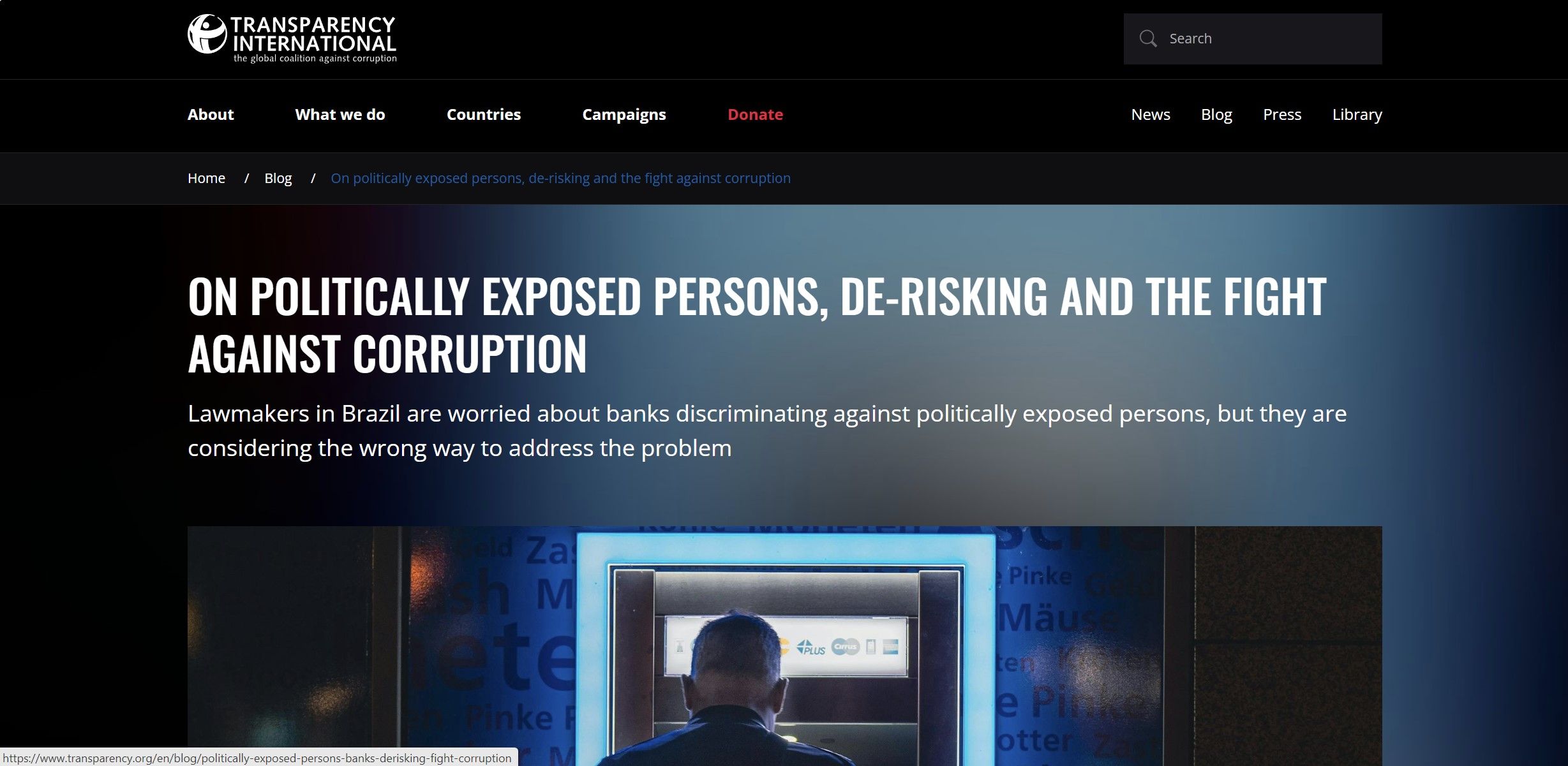Click the red Donate link
1568x766 pixels.
tap(755, 115)
